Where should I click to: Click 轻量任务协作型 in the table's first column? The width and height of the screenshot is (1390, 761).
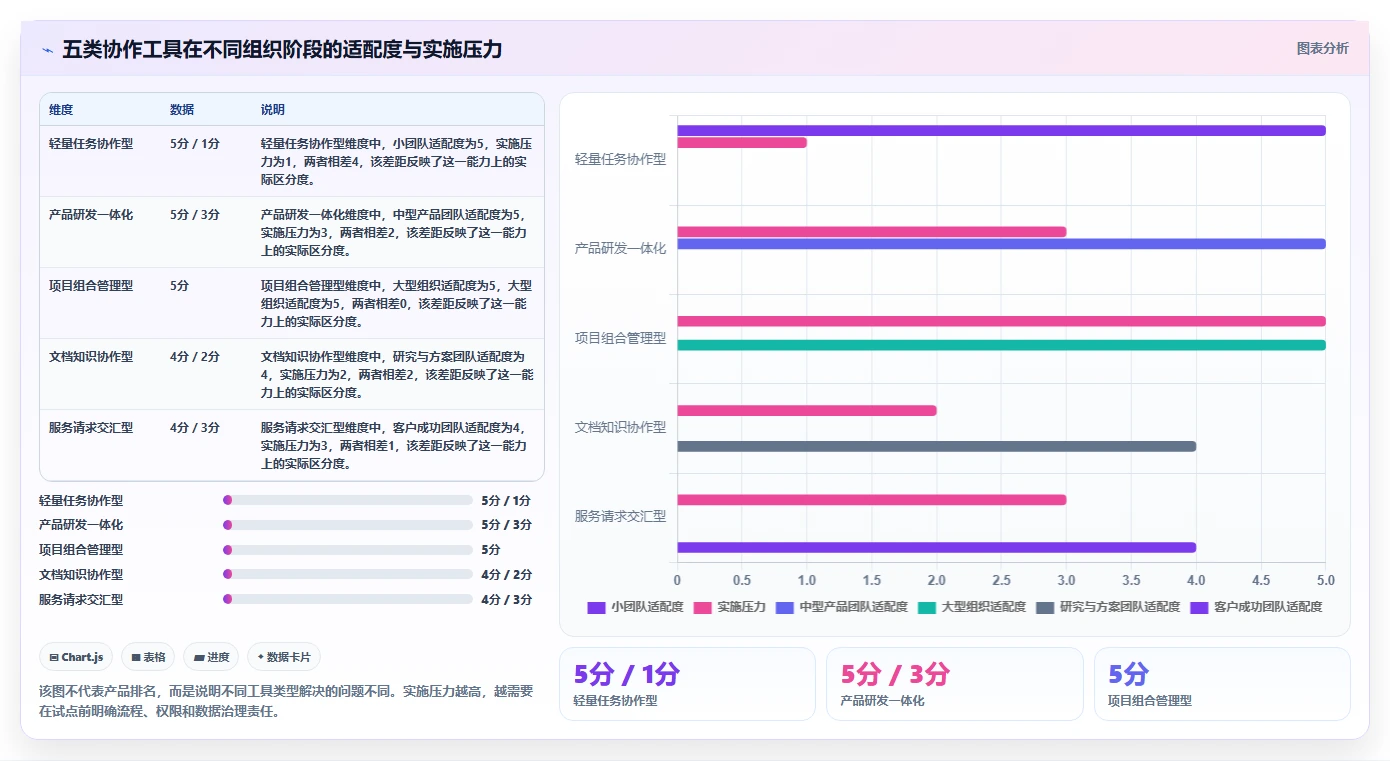pos(91,143)
